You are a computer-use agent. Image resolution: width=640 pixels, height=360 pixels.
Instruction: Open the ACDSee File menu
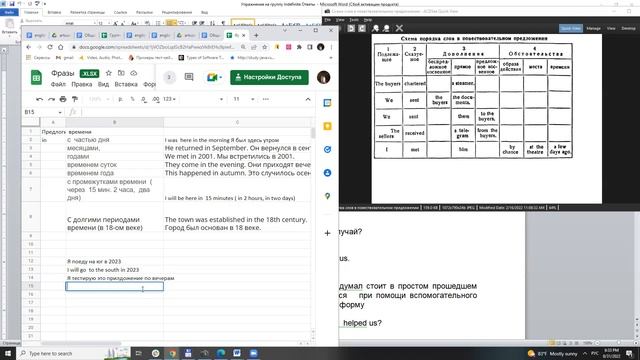[x=328, y=20]
